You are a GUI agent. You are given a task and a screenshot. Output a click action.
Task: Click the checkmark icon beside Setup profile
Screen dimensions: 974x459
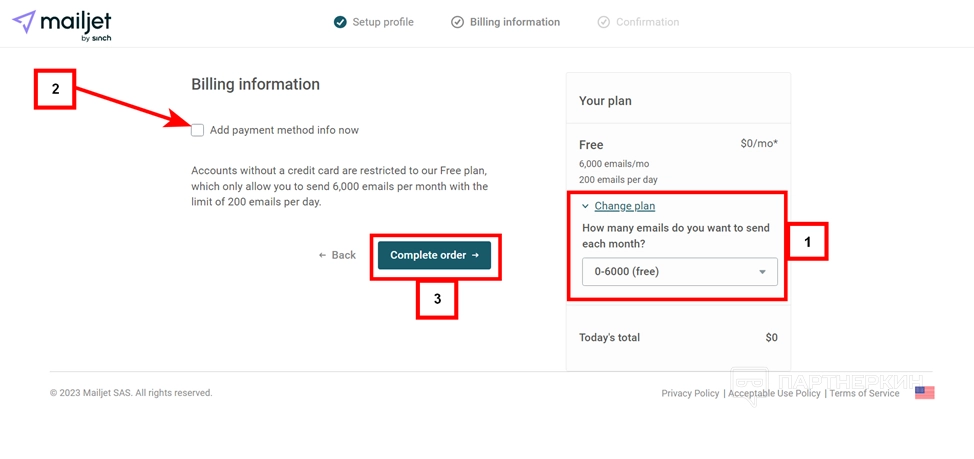coord(340,22)
